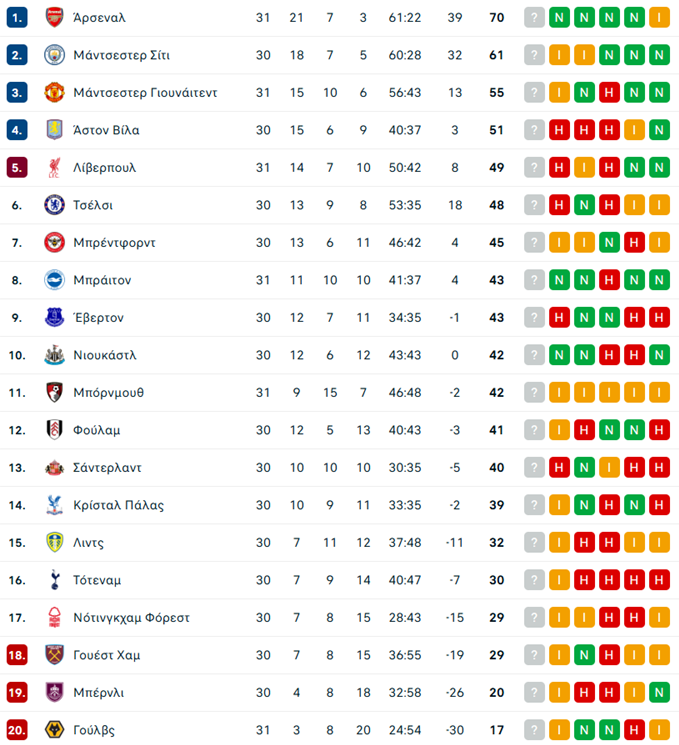Click the Chelsea club badge

(54, 205)
